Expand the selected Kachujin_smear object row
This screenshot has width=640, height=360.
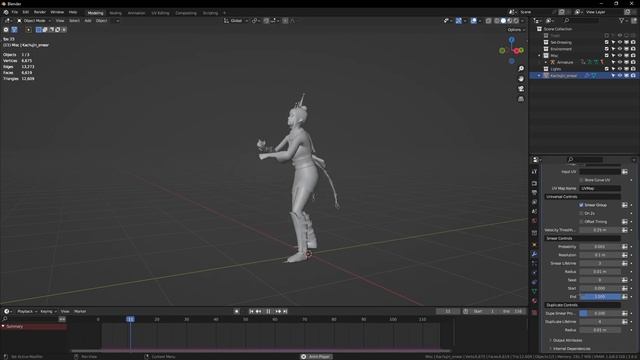click(539, 76)
